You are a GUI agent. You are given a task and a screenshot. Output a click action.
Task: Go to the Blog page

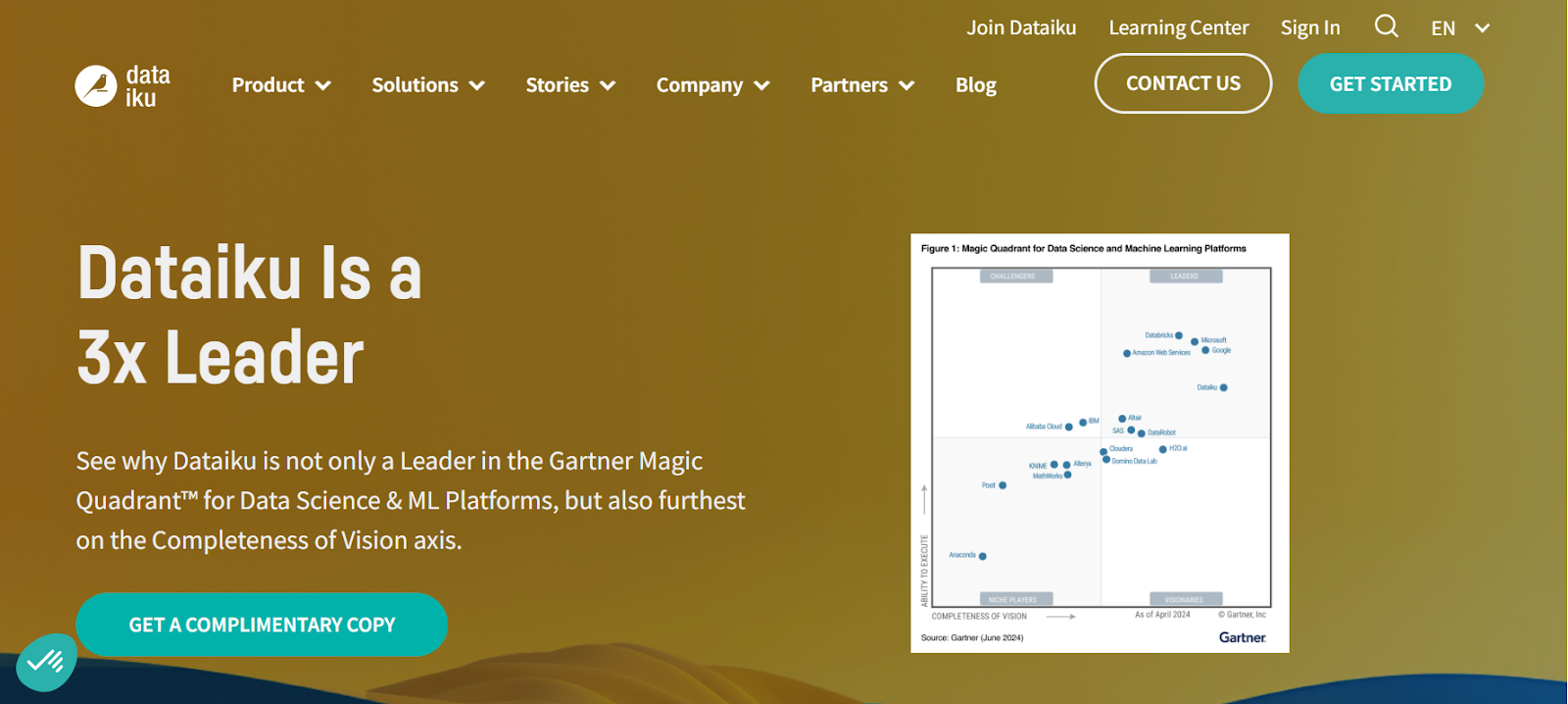pyautogui.click(x=975, y=85)
